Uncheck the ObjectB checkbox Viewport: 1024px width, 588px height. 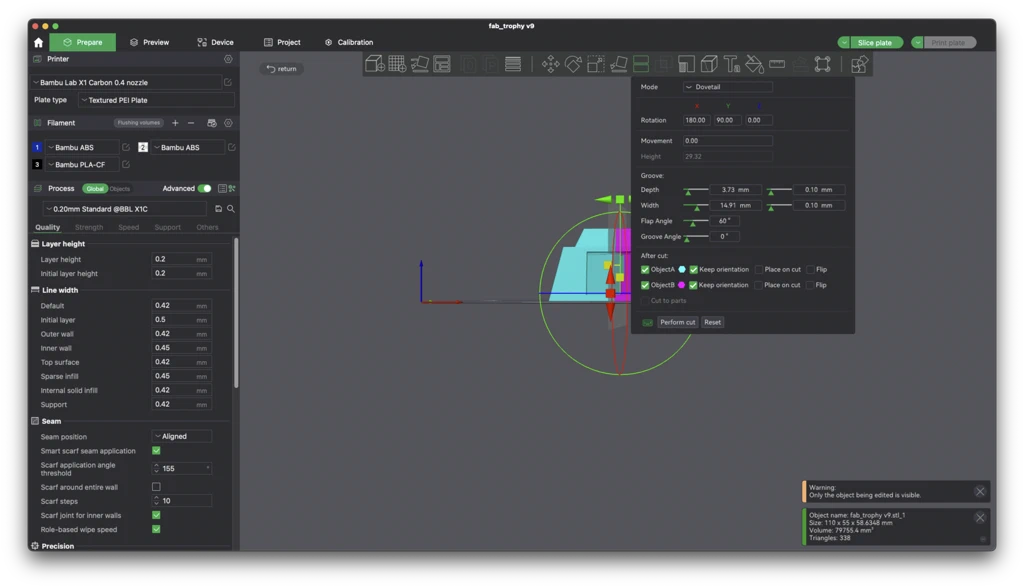645,285
